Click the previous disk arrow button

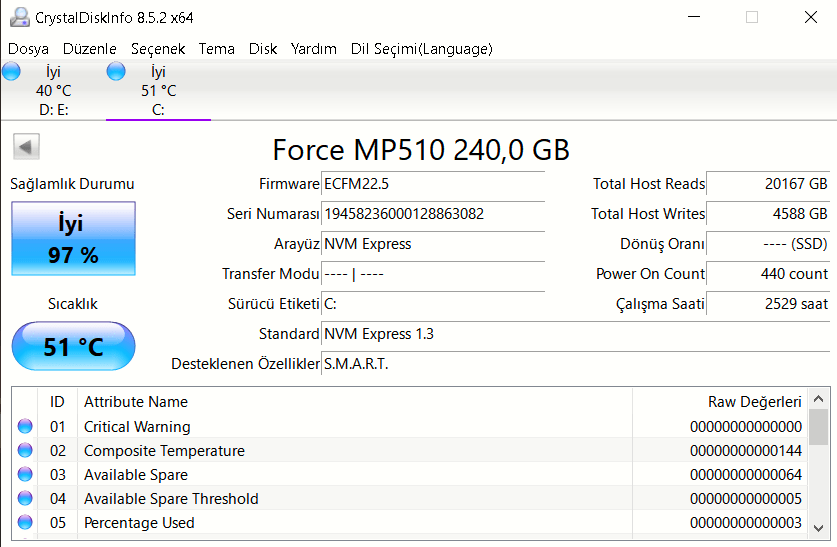(x=26, y=148)
